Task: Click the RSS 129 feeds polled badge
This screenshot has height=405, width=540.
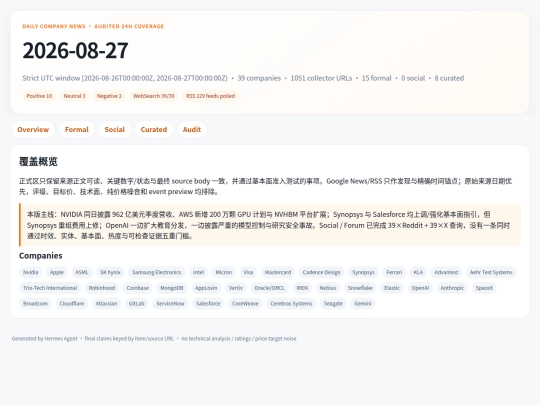Action: click(x=210, y=96)
